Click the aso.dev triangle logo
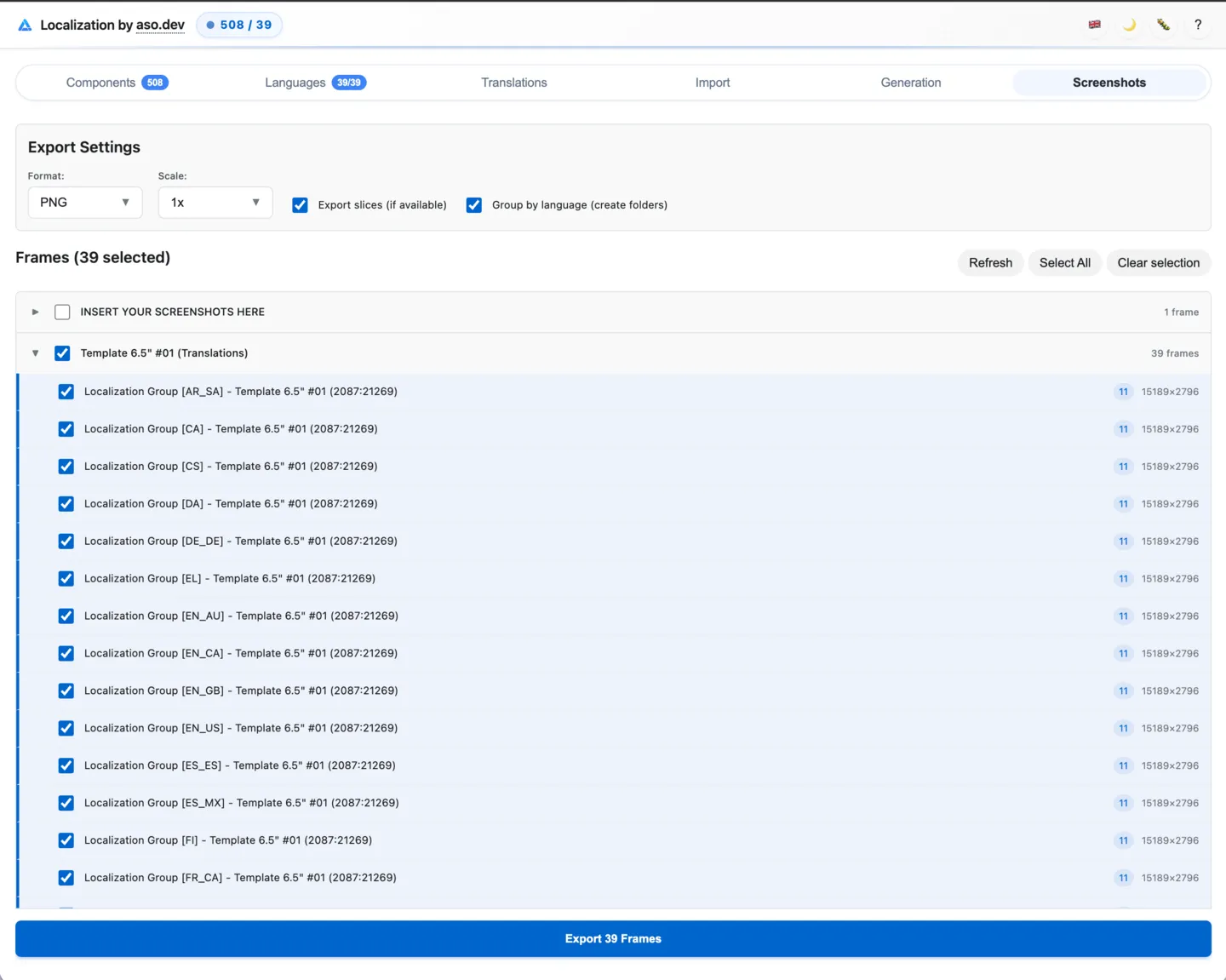 25,25
